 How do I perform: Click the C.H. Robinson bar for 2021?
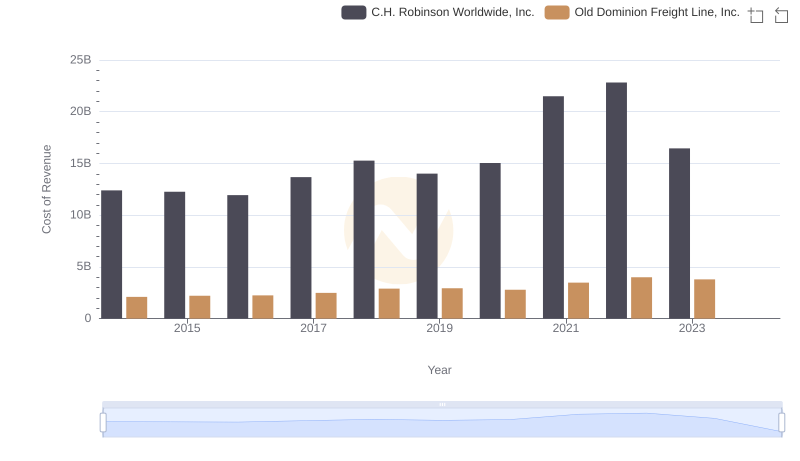pyautogui.click(x=553, y=208)
